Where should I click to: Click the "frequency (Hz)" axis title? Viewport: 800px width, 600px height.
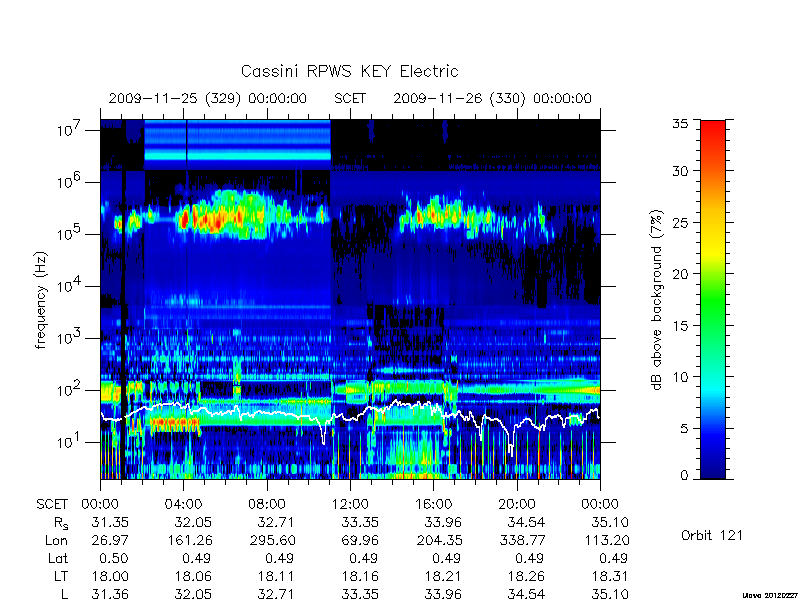(x=42, y=300)
